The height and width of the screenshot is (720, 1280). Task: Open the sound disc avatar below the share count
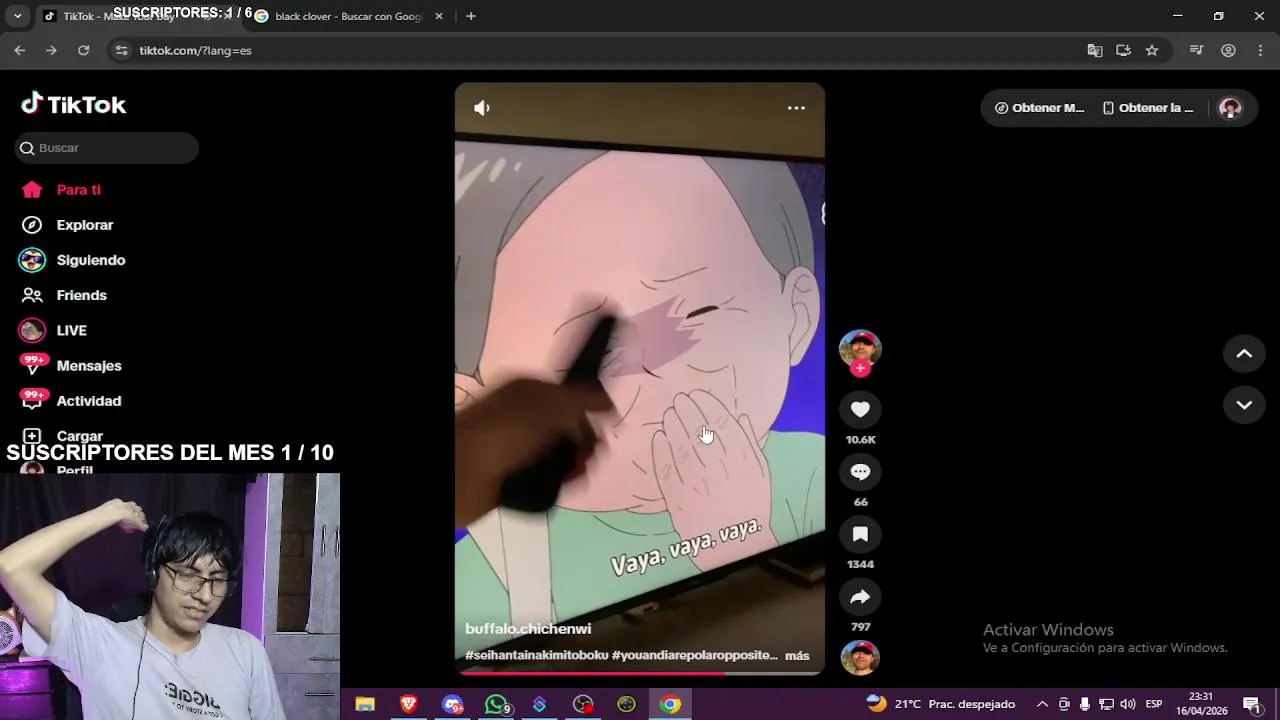click(860, 658)
